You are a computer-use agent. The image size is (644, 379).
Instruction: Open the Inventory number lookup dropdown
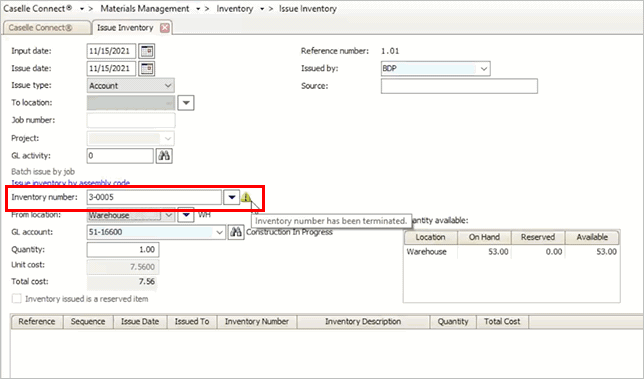tap(232, 198)
